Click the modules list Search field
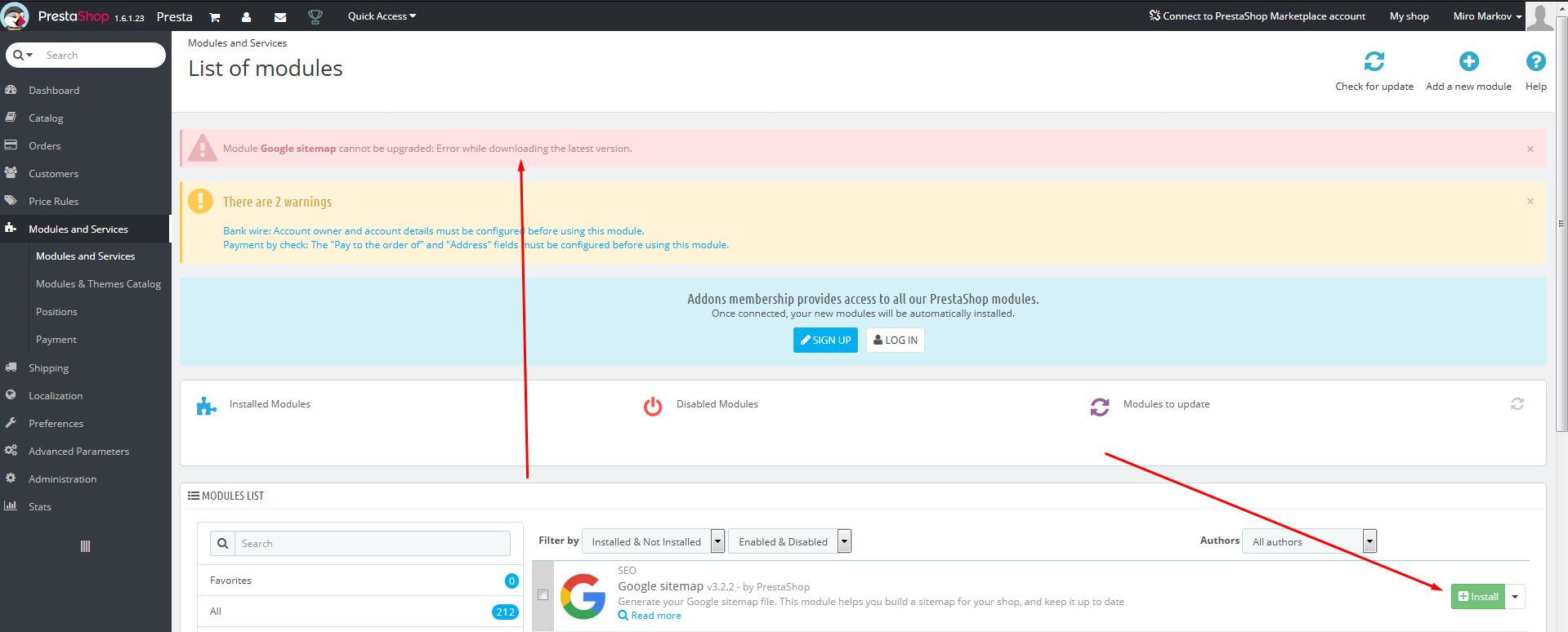 373,544
